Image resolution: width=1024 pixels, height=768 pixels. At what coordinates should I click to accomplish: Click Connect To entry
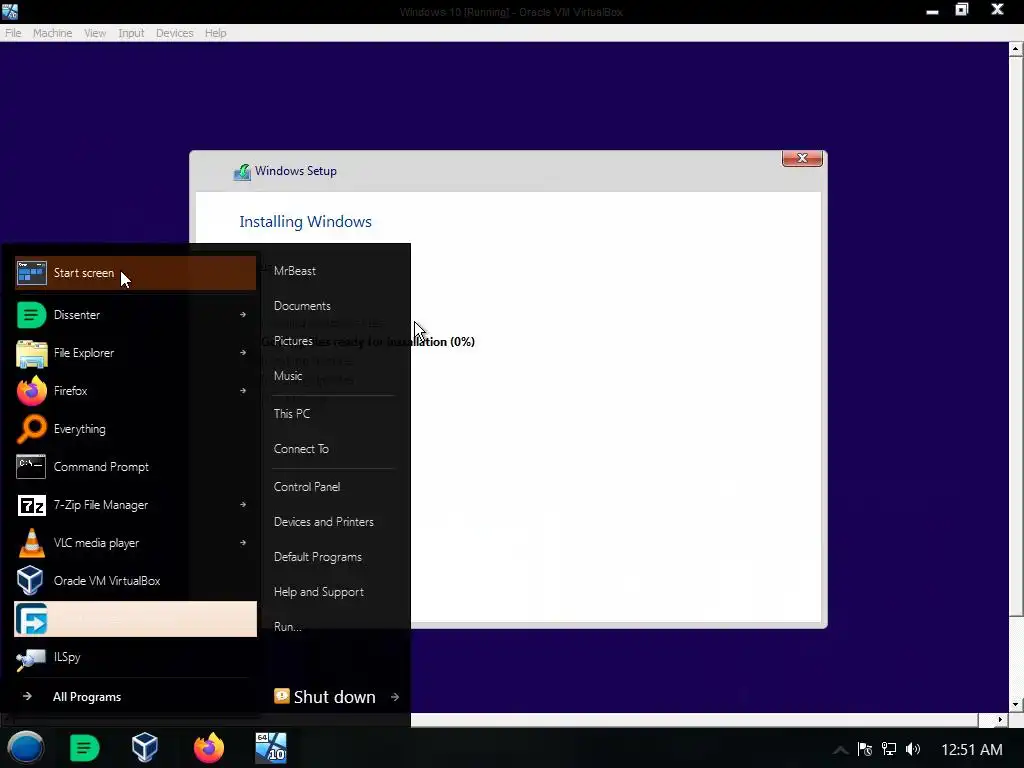[301, 449]
